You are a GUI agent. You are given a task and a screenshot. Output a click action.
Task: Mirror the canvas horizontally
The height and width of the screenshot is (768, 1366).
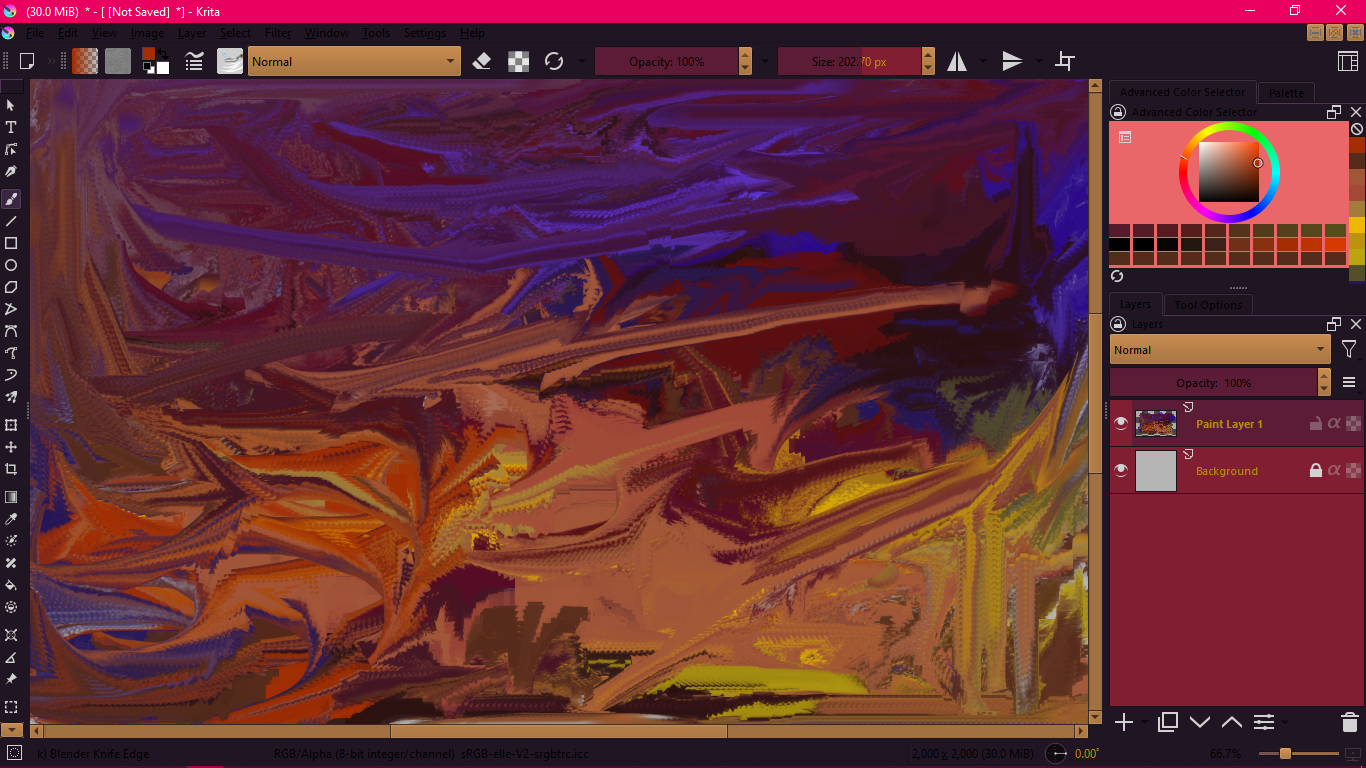point(956,61)
